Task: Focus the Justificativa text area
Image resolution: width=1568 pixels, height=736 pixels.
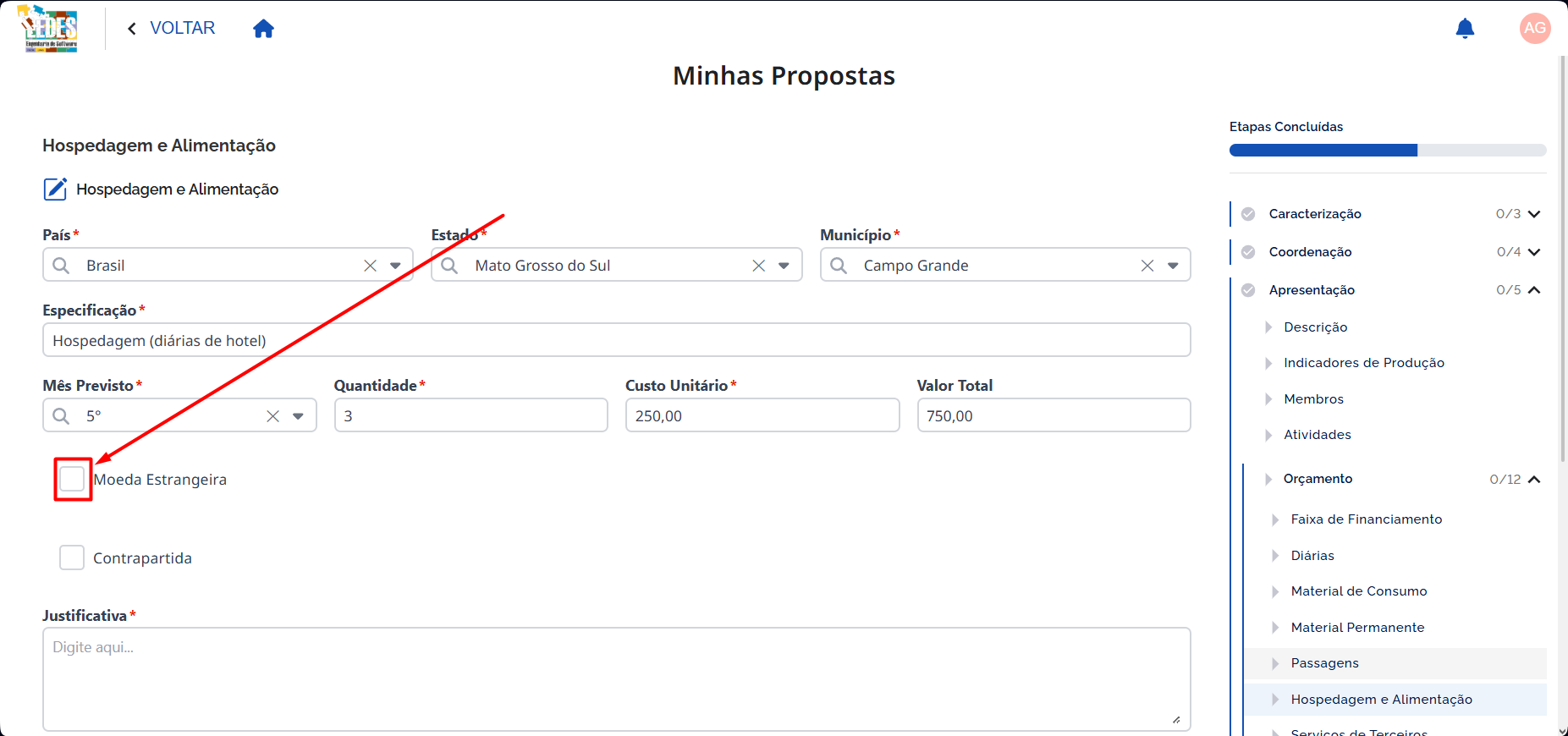Action: (617, 679)
